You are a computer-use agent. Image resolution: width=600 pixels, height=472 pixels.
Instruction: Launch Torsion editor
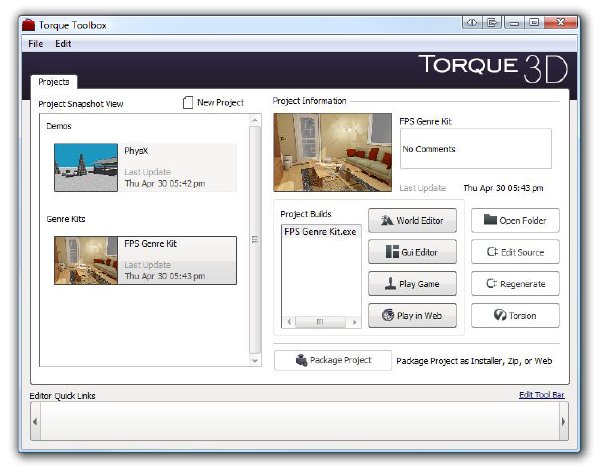pos(515,315)
